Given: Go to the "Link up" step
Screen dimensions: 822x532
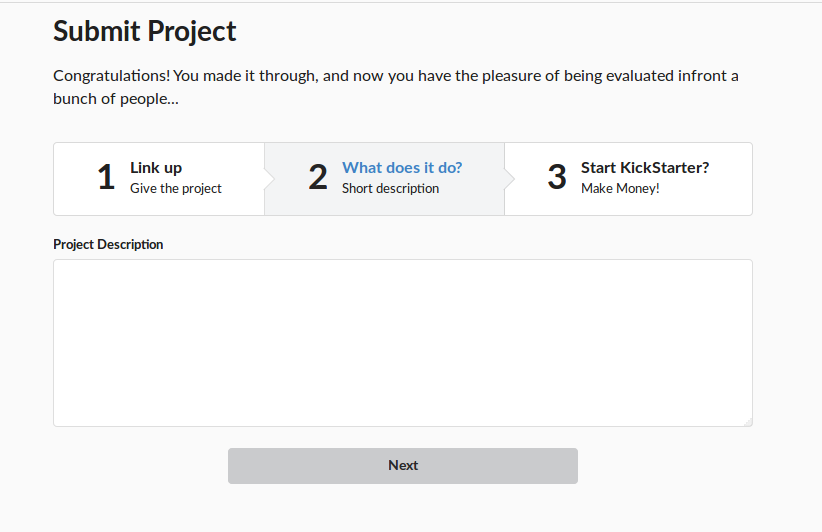Looking at the screenshot, I should (156, 168).
